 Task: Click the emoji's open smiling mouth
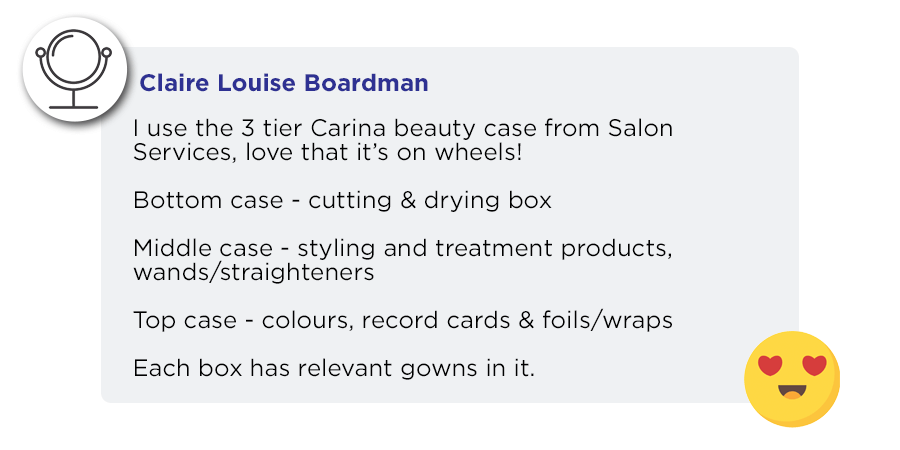pyautogui.click(x=792, y=391)
